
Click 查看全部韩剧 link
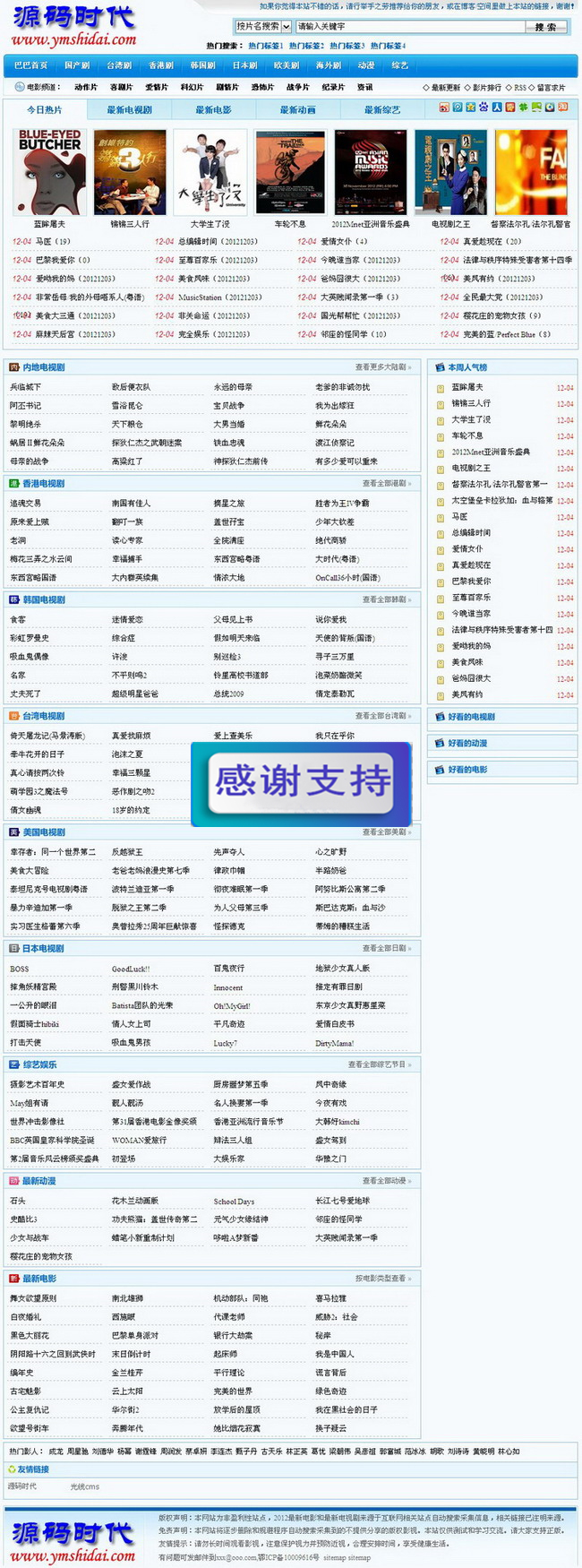387,600
